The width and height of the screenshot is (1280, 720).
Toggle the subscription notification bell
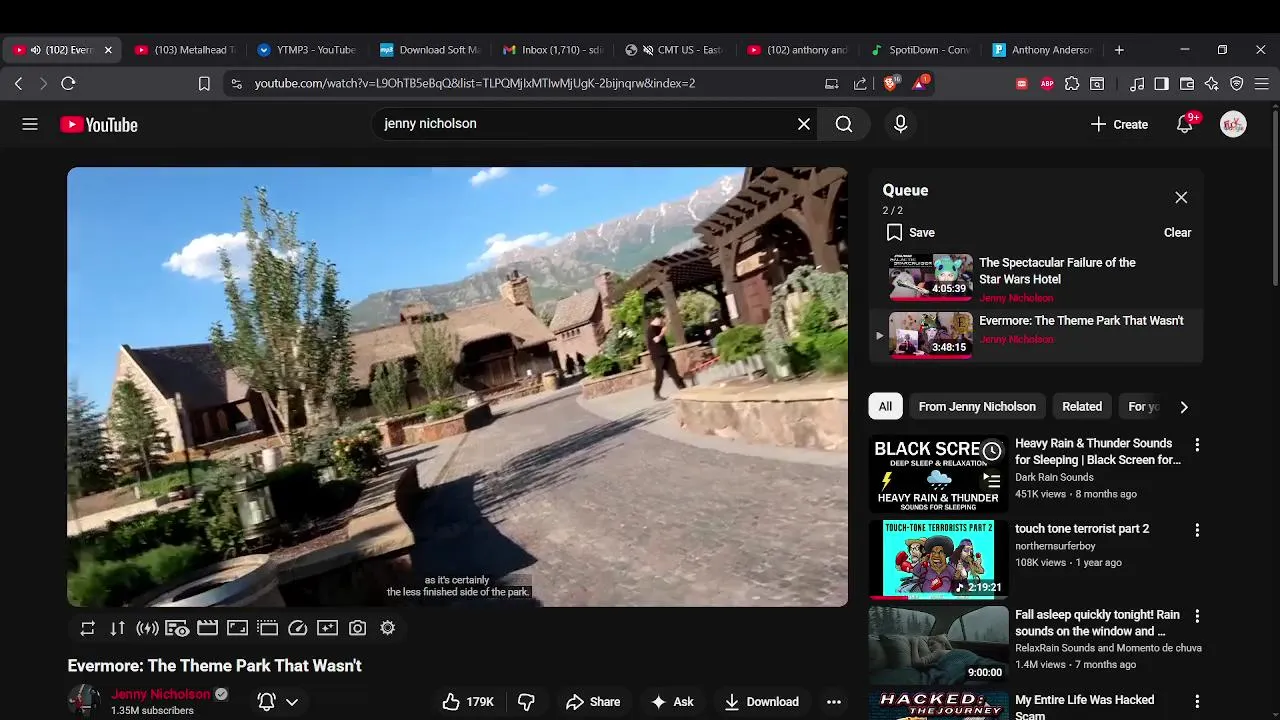point(267,702)
